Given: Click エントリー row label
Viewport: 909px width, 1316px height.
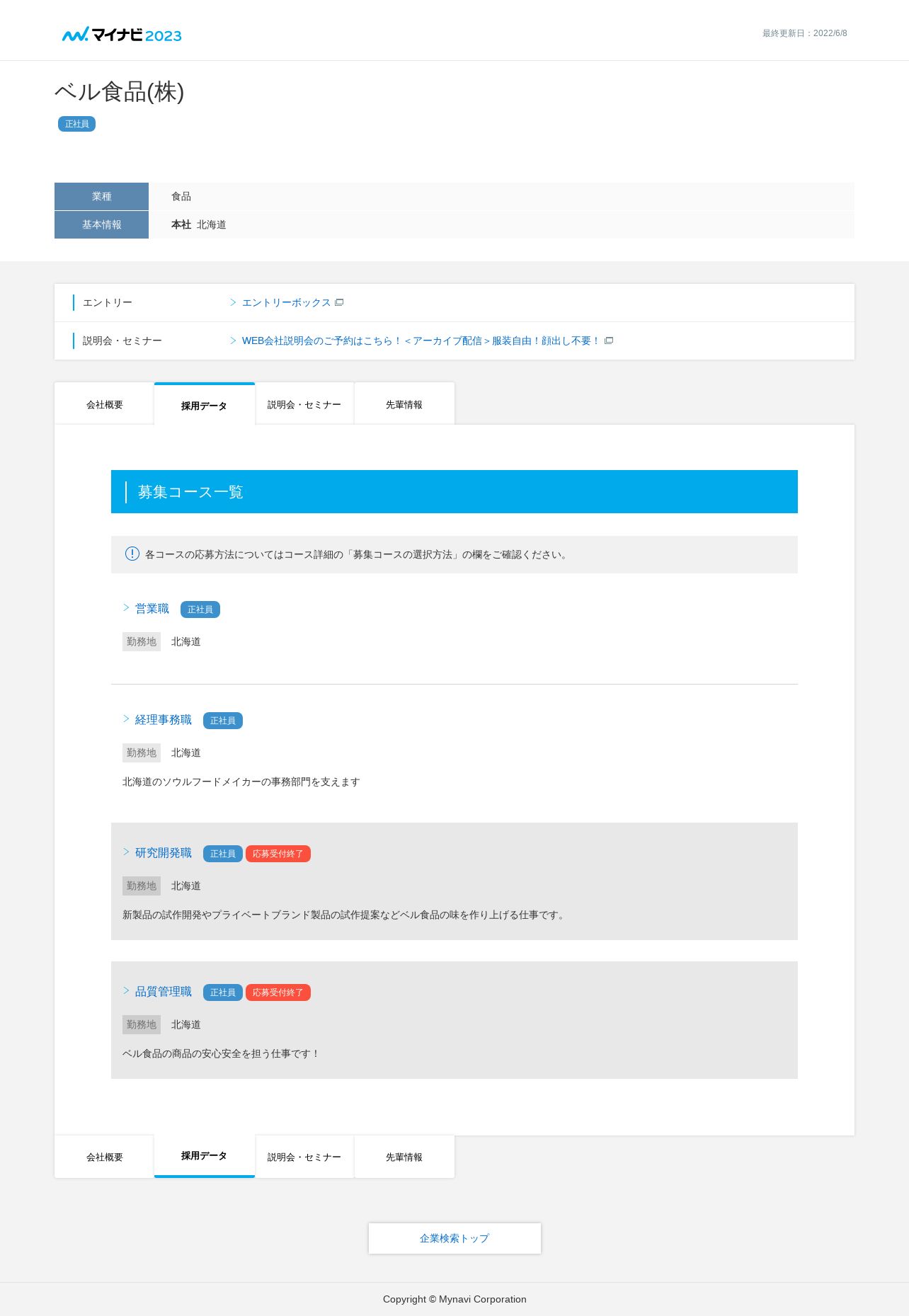Looking at the screenshot, I should pos(108,302).
